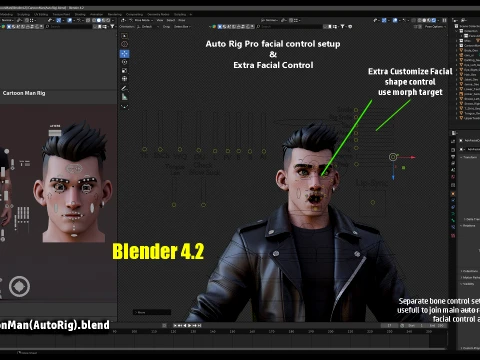Toggle blue overlays button in right viewport header
The image size is (480, 360).
pyautogui.click(x=395, y=20)
